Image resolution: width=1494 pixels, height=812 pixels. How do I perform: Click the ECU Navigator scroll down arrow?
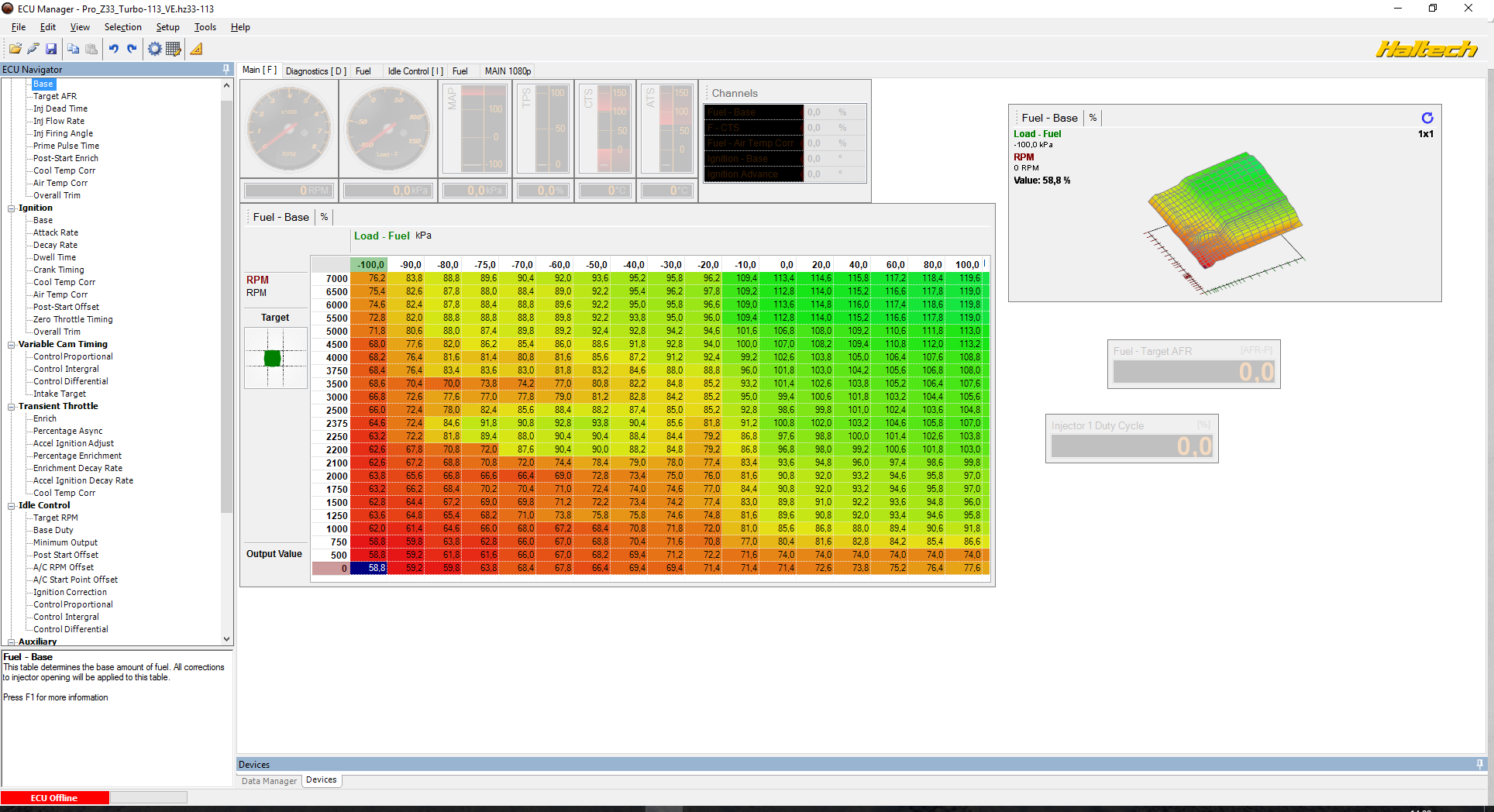click(227, 639)
